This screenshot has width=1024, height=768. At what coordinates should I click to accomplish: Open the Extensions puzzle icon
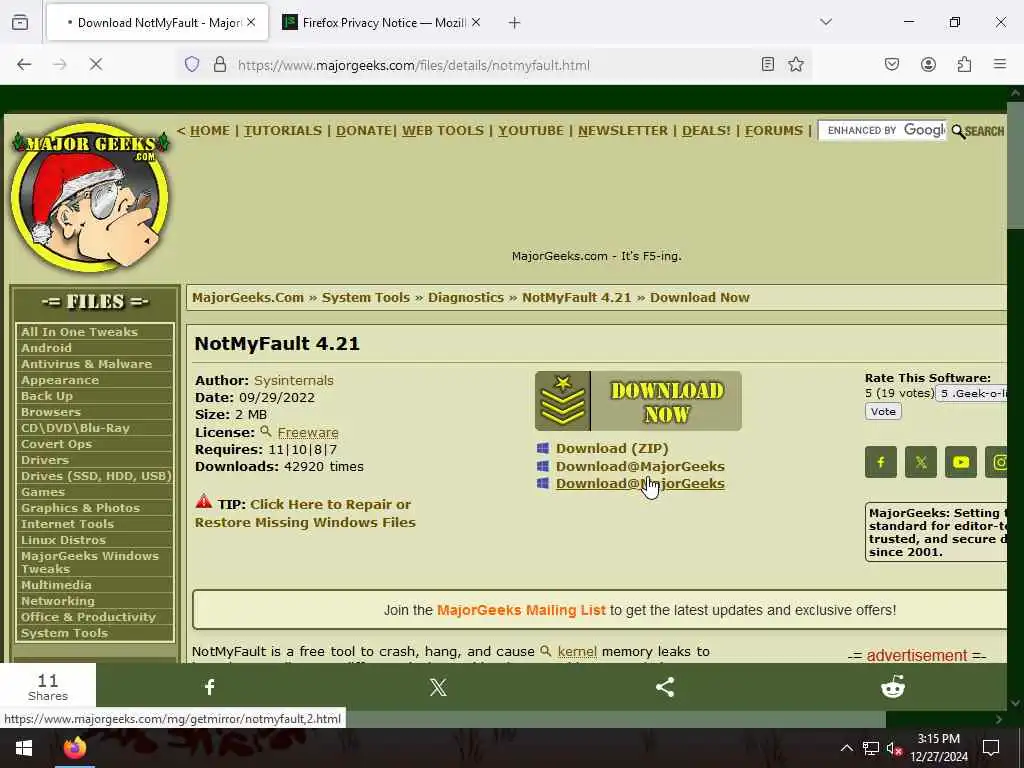(x=964, y=64)
